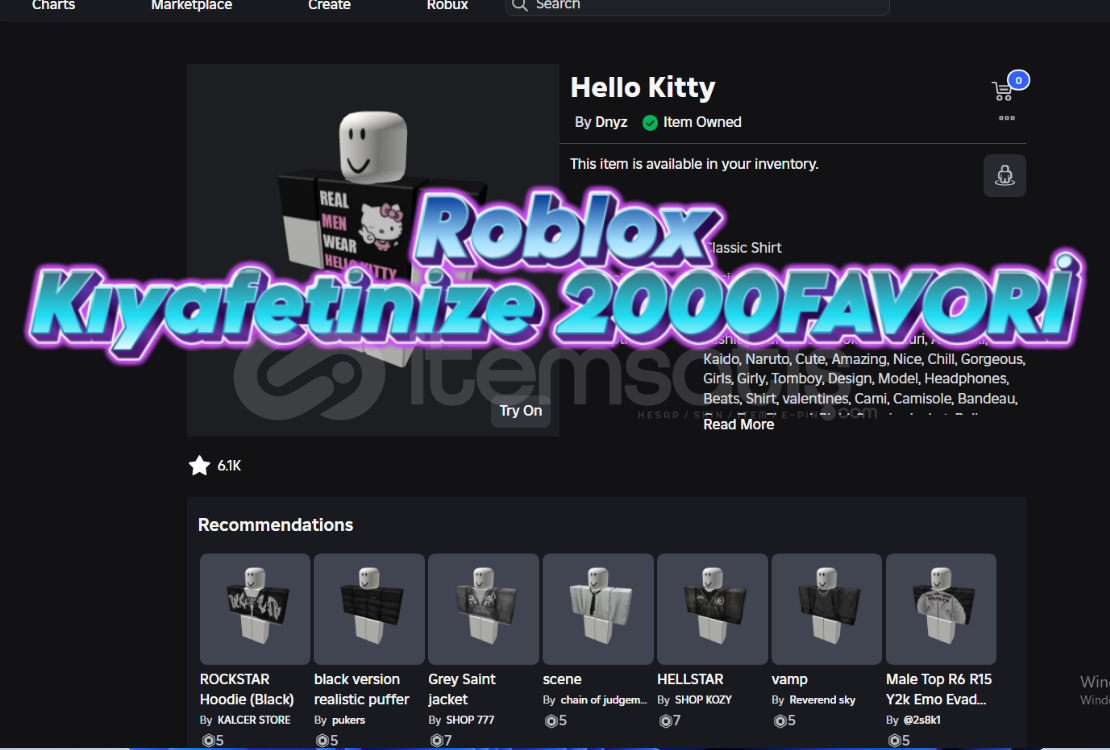The height and width of the screenshot is (750, 1110).
Task: Click the green Item Owned checkmark icon
Action: 650,123
